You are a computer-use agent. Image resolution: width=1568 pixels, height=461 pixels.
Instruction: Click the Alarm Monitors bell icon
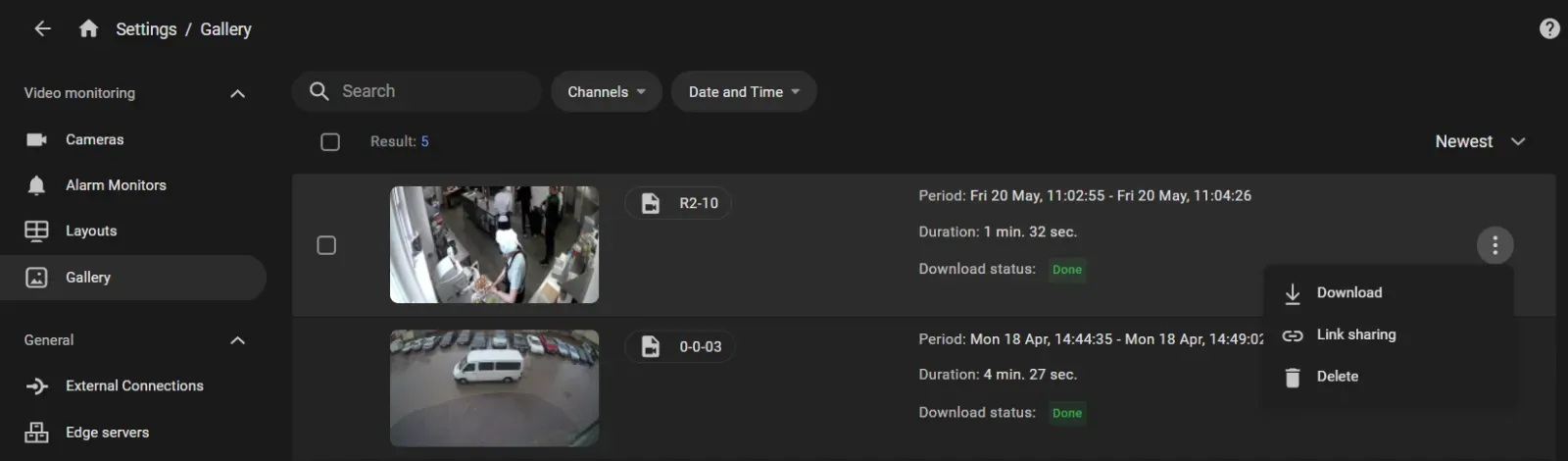point(36,185)
